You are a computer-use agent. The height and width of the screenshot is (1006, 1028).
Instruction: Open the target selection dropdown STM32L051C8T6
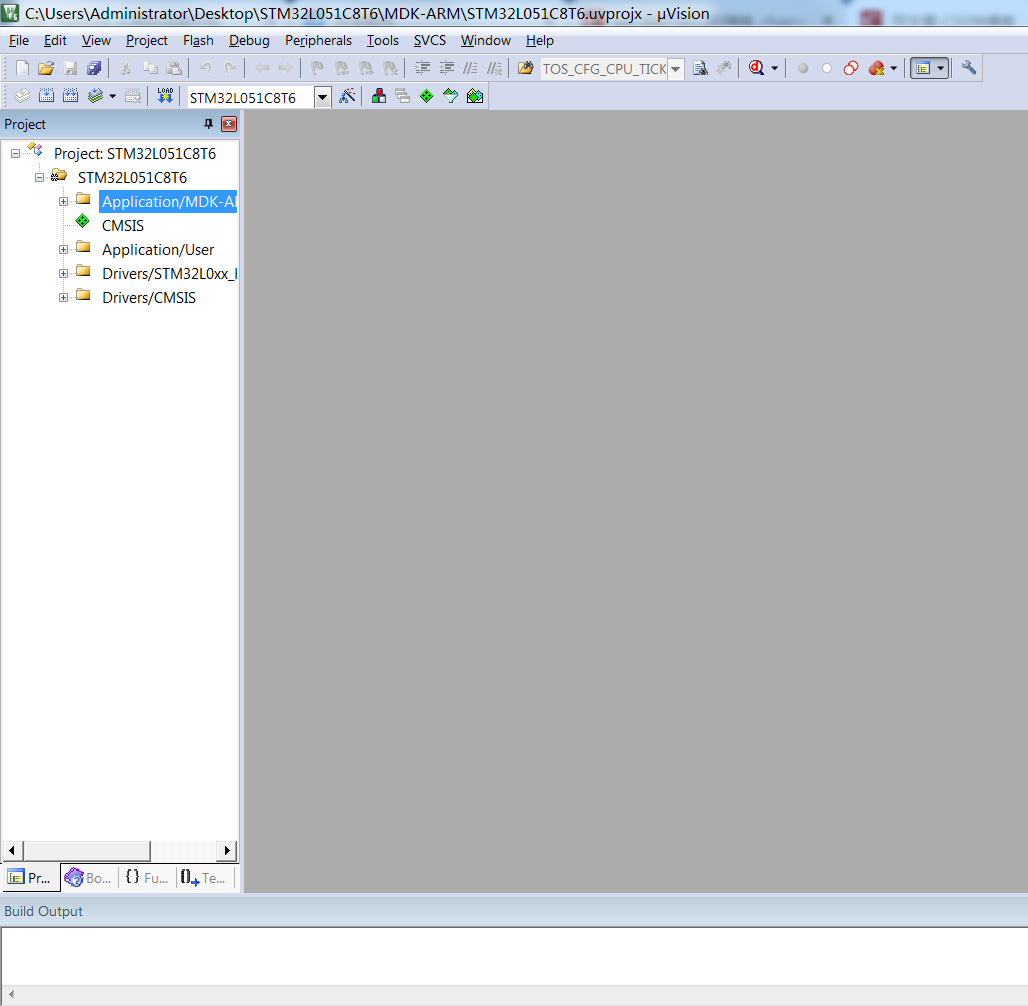pyautogui.click(x=322, y=98)
